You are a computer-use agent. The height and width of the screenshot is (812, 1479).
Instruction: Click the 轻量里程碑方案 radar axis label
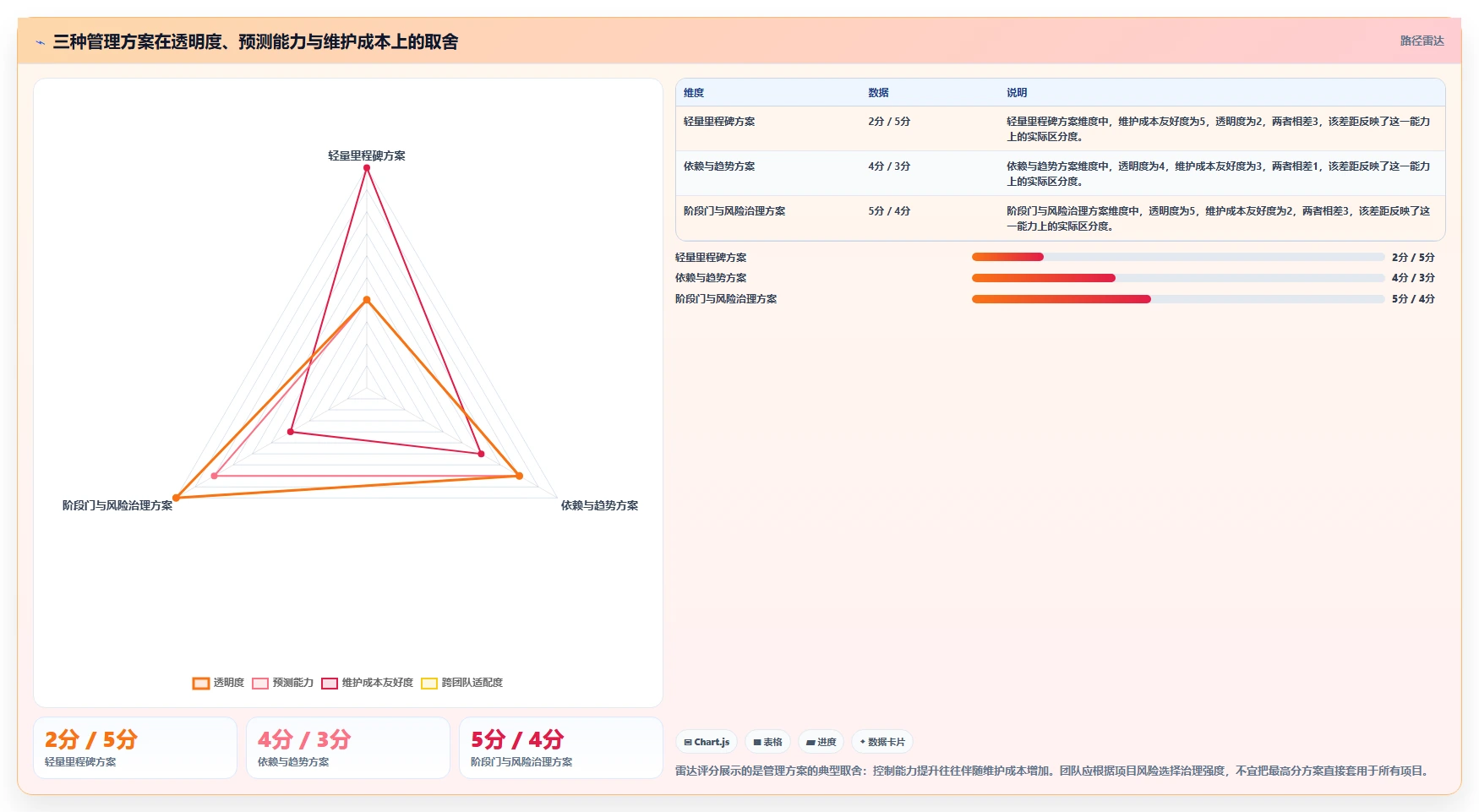(367, 155)
